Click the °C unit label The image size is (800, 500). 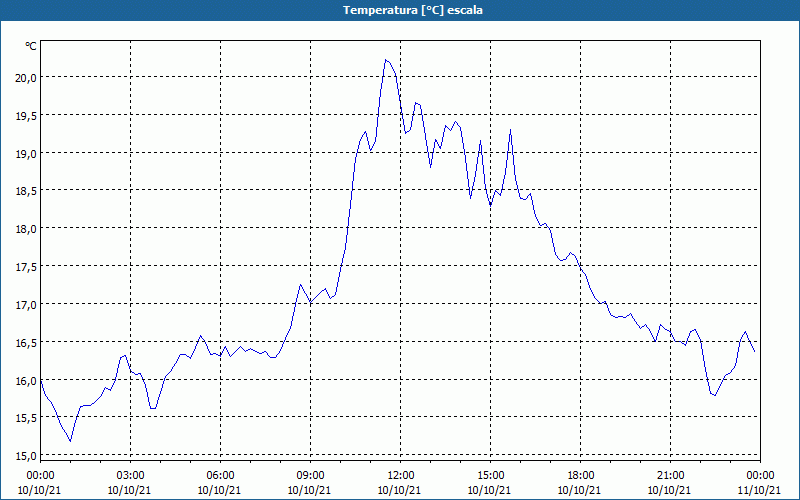(x=31, y=46)
